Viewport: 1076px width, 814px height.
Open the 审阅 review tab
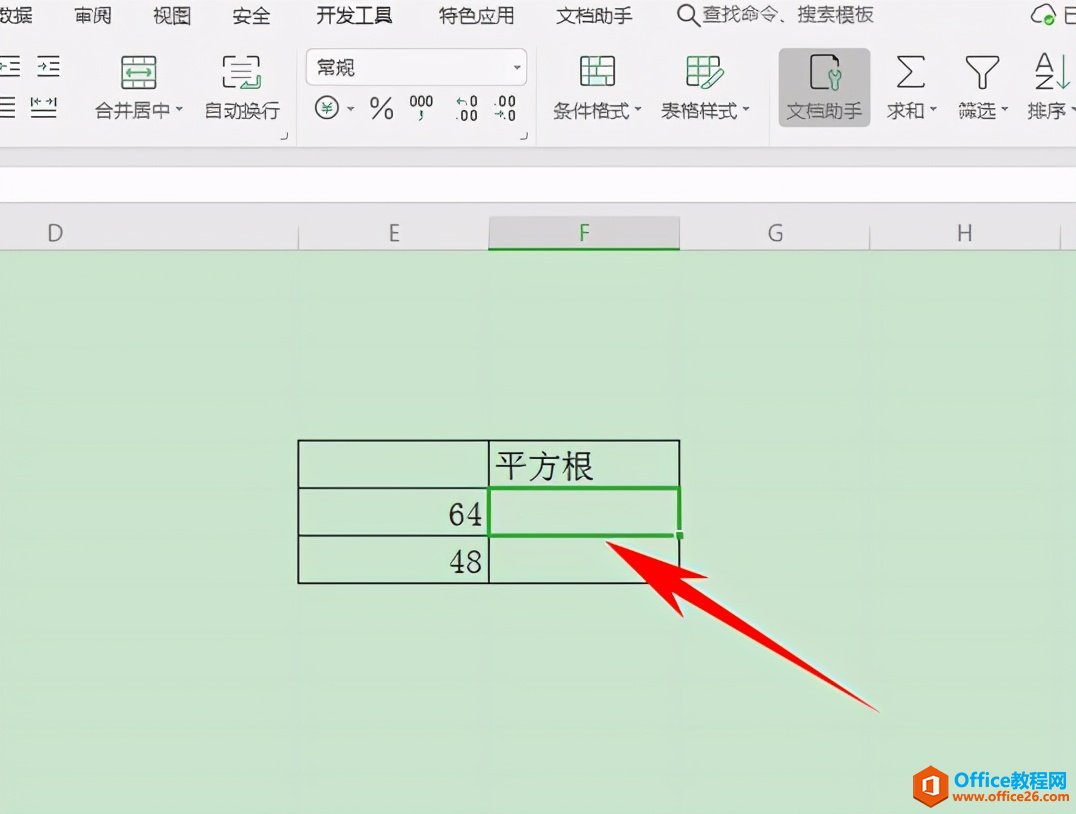click(93, 15)
